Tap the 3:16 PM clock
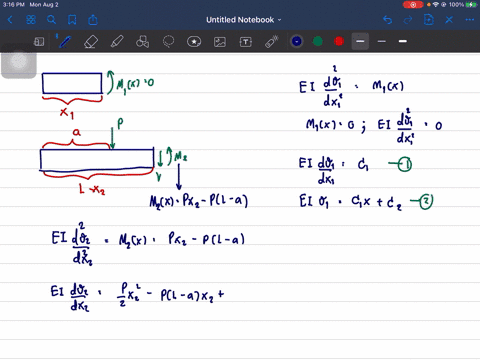Viewport: 480px width, 360px height. (x=13, y=5)
